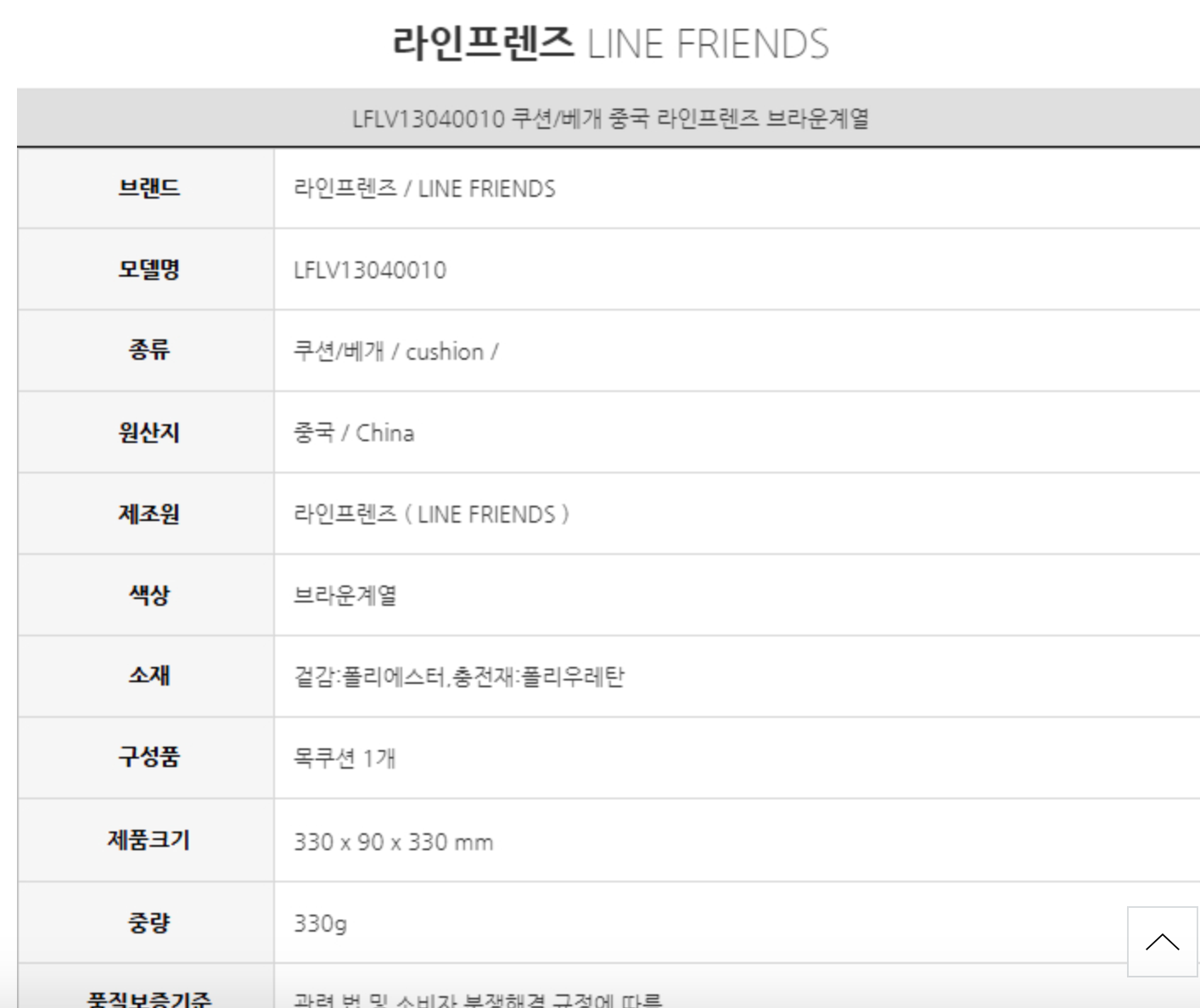Click the 라인프렌즈 LINE FRIENDS page title
The height and width of the screenshot is (1008, 1200).
click(609, 43)
